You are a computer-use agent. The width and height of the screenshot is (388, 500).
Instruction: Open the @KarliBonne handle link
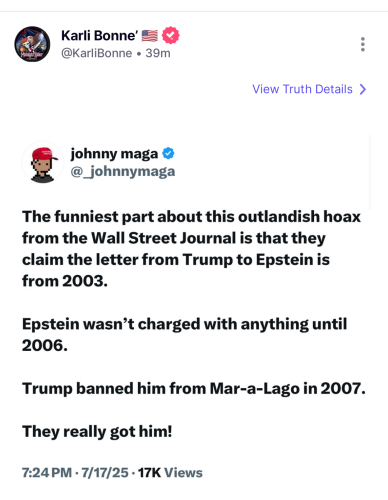coord(97,53)
